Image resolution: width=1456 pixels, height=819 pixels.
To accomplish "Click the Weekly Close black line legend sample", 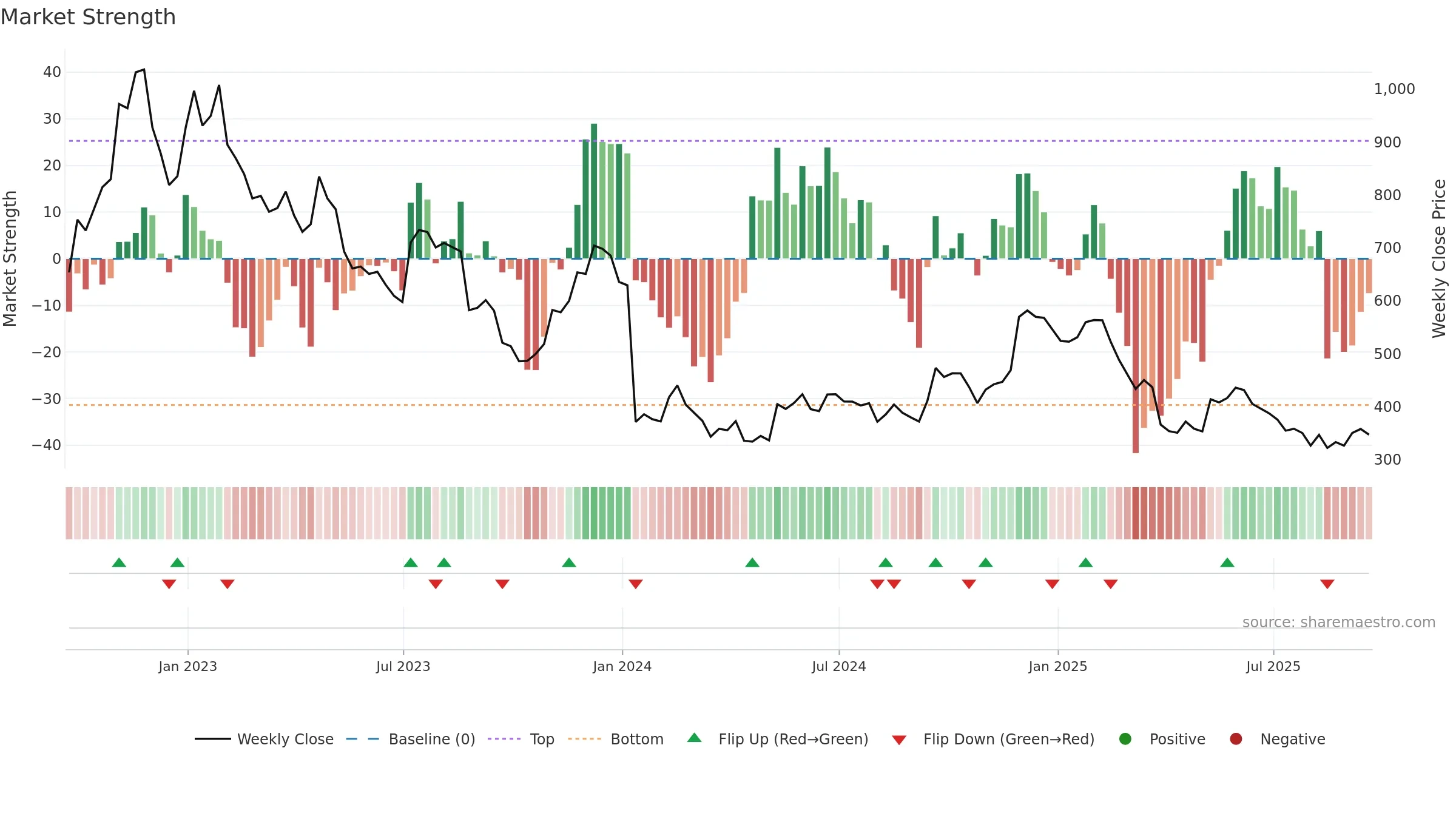I will [x=212, y=739].
